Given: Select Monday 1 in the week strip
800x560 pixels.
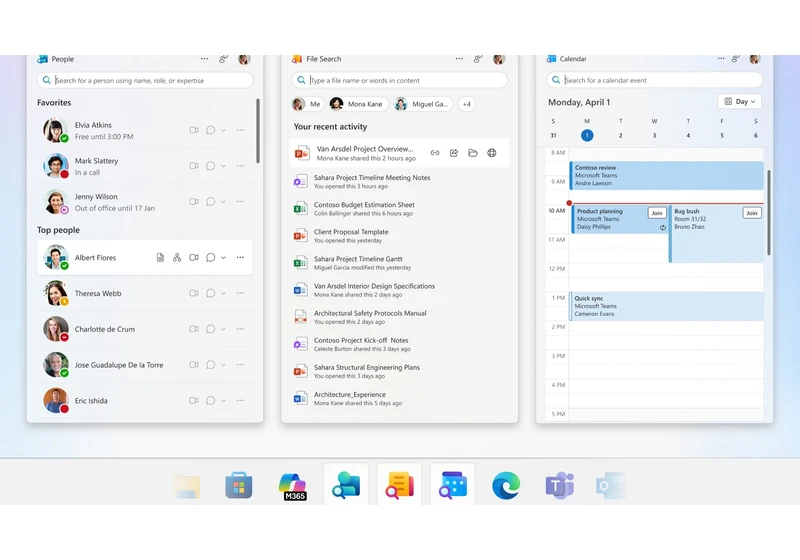Looking at the screenshot, I should tap(587, 135).
